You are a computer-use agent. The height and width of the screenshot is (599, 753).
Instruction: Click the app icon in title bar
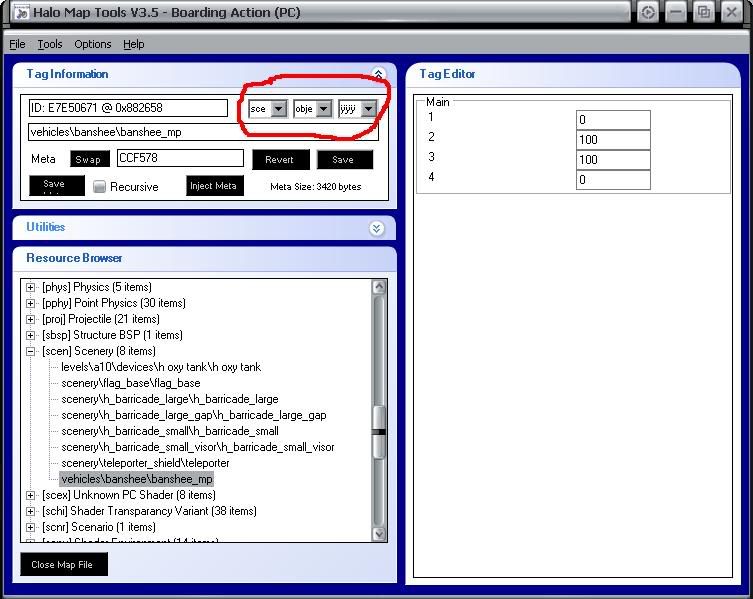(x=21, y=12)
